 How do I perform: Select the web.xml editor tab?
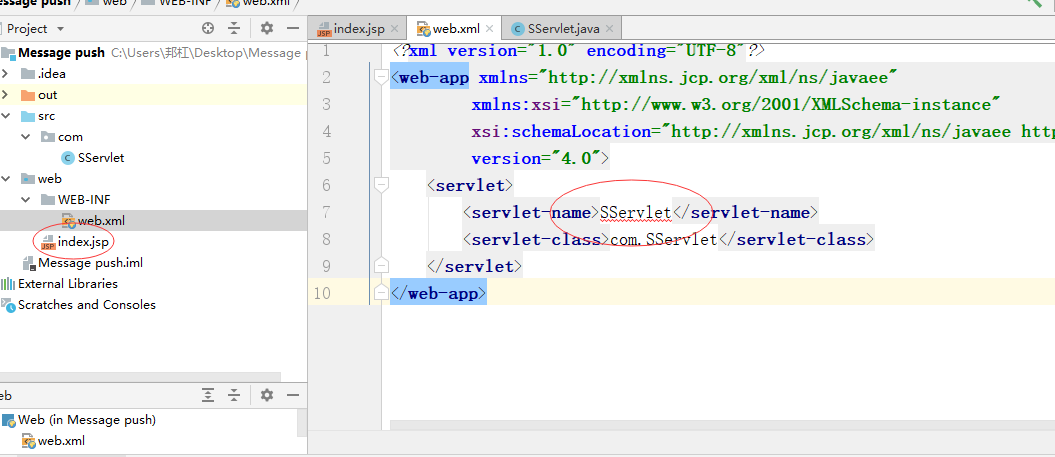tap(456, 29)
